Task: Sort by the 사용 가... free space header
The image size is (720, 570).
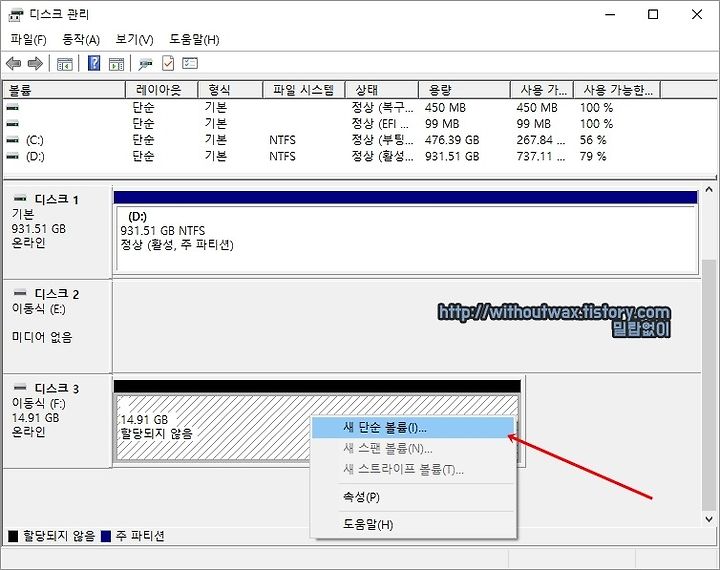Action: pyautogui.click(x=542, y=90)
